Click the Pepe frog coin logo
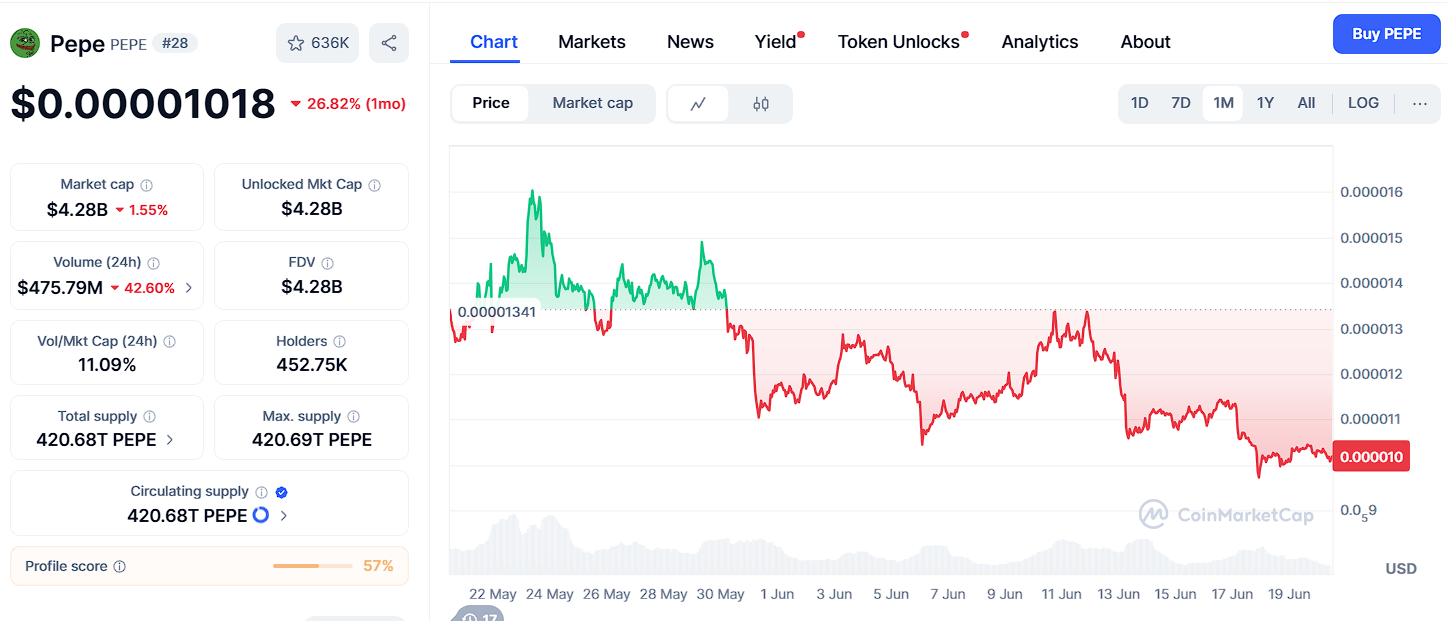Screen dimensions: 1447x621 tap(25, 43)
